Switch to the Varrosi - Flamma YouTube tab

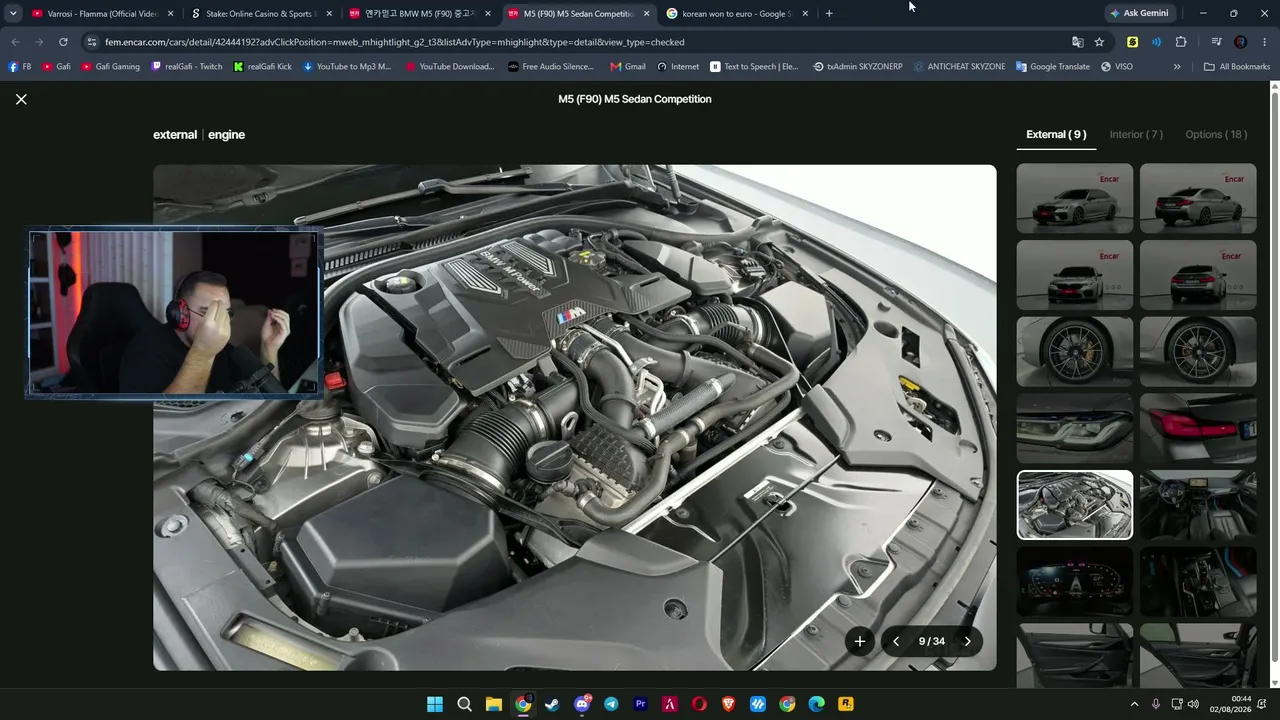102,14
